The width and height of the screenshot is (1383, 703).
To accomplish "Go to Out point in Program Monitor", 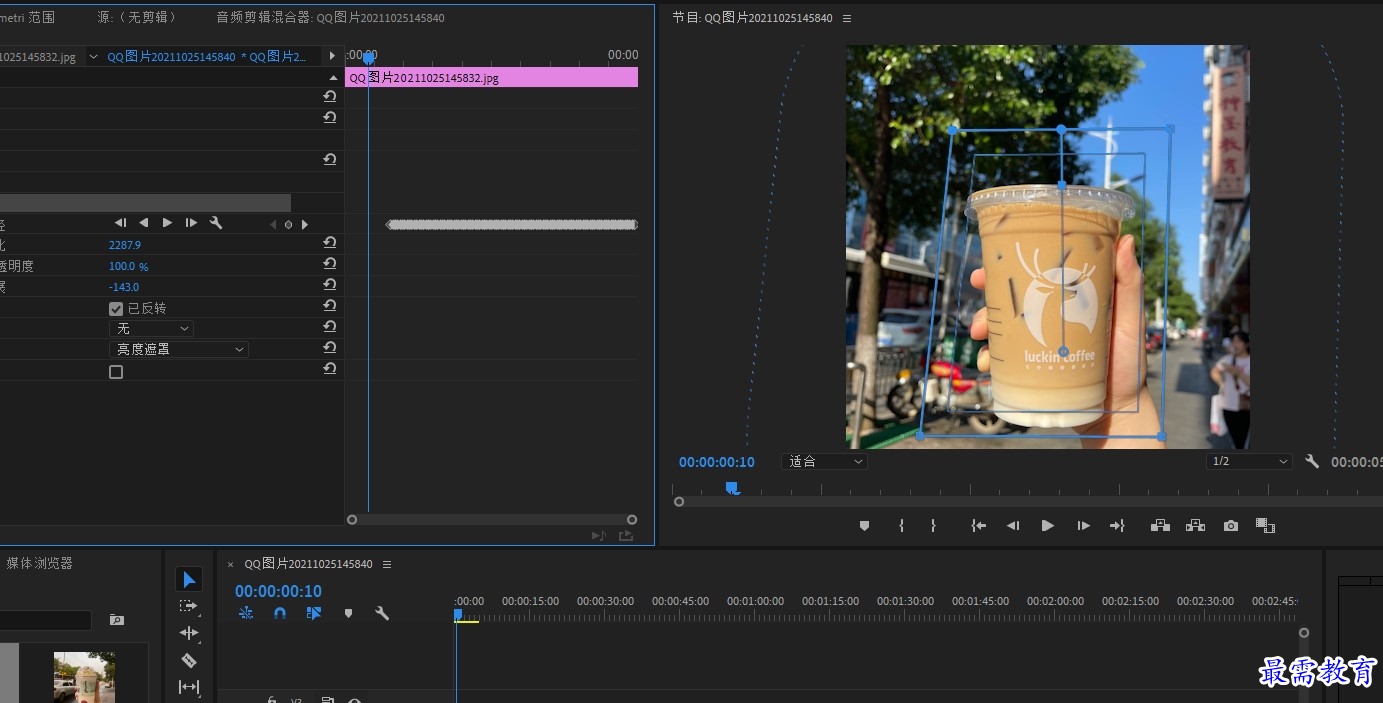I will pos(1117,526).
